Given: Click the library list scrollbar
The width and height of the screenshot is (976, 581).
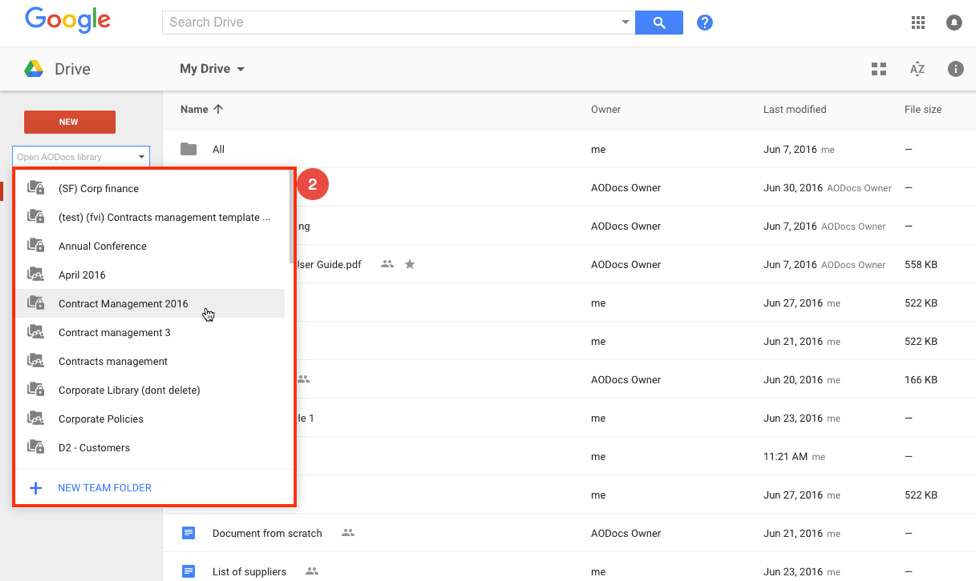Looking at the screenshot, I should (x=291, y=217).
